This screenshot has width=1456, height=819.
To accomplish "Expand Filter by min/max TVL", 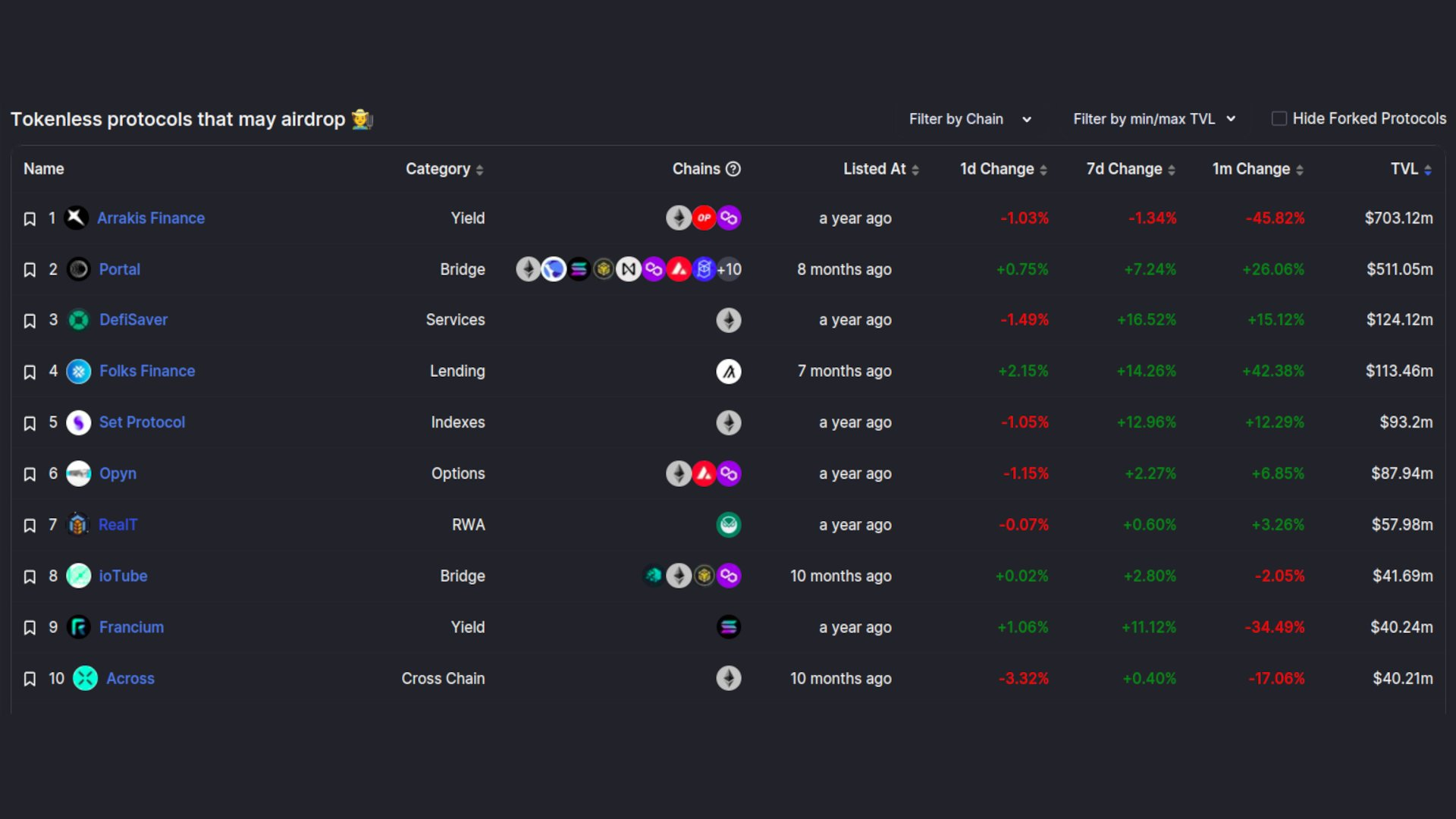I will click(1154, 119).
